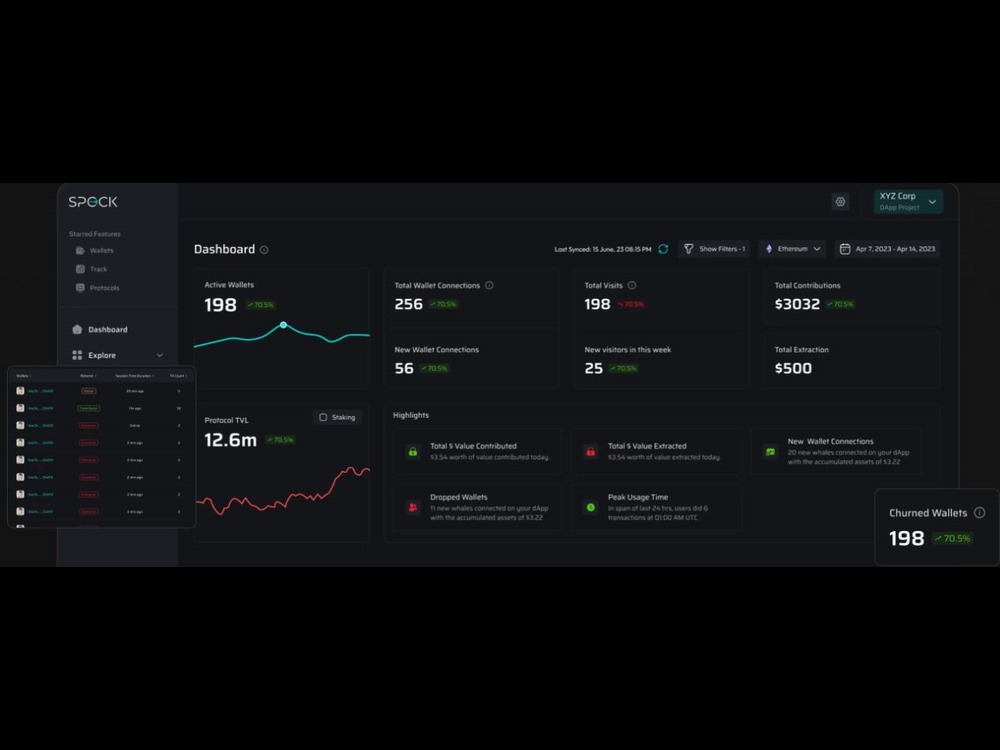Click the Online session cell in wallet table
This screenshot has width=1000, height=750.
click(x=135, y=425)
